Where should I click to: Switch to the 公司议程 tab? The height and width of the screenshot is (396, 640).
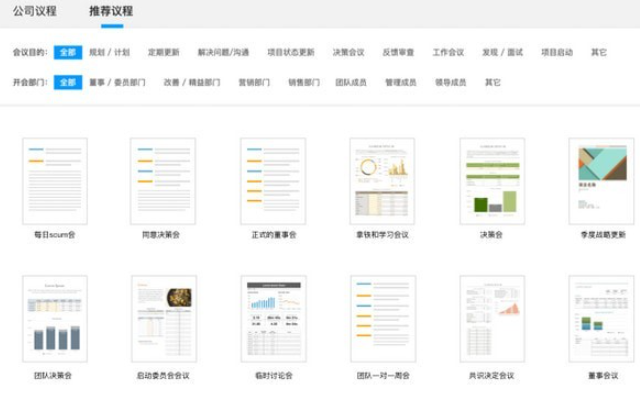pos(35,11)
